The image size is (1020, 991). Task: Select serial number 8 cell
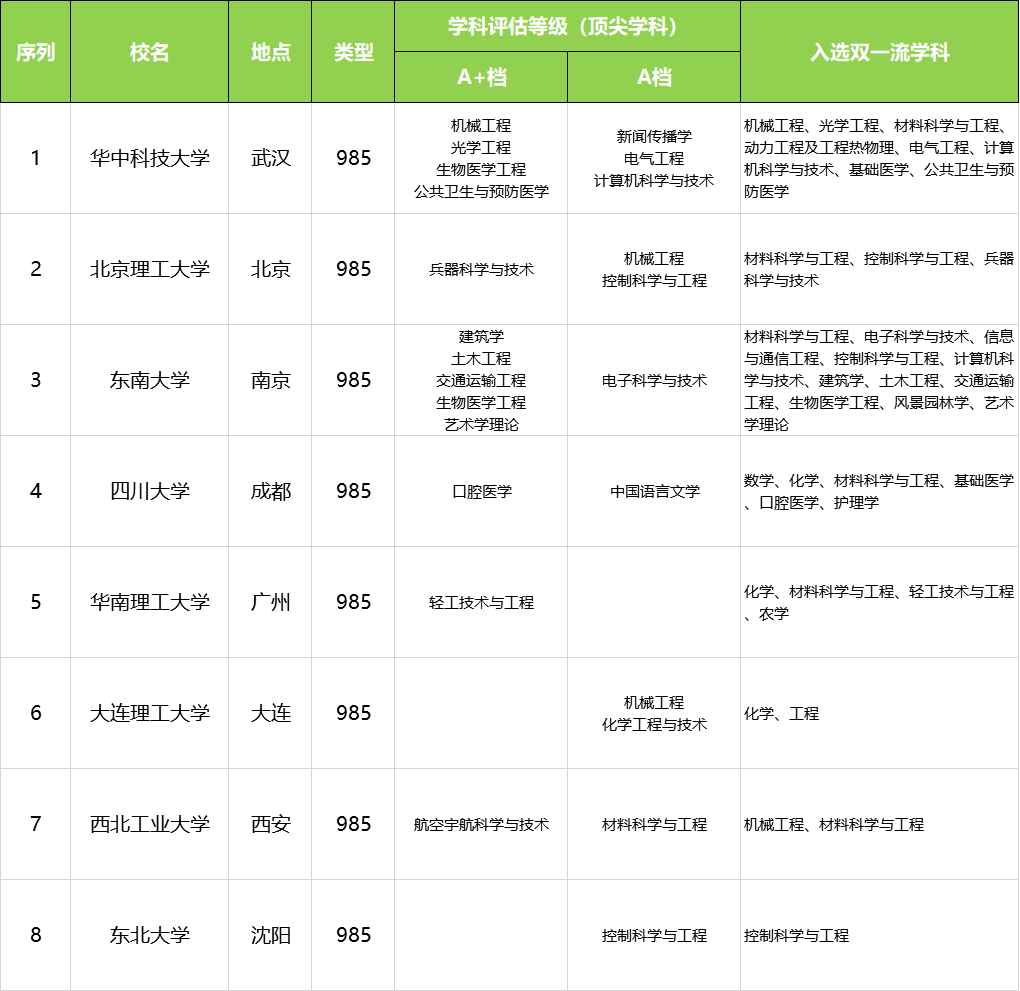[x=35, y=935]
